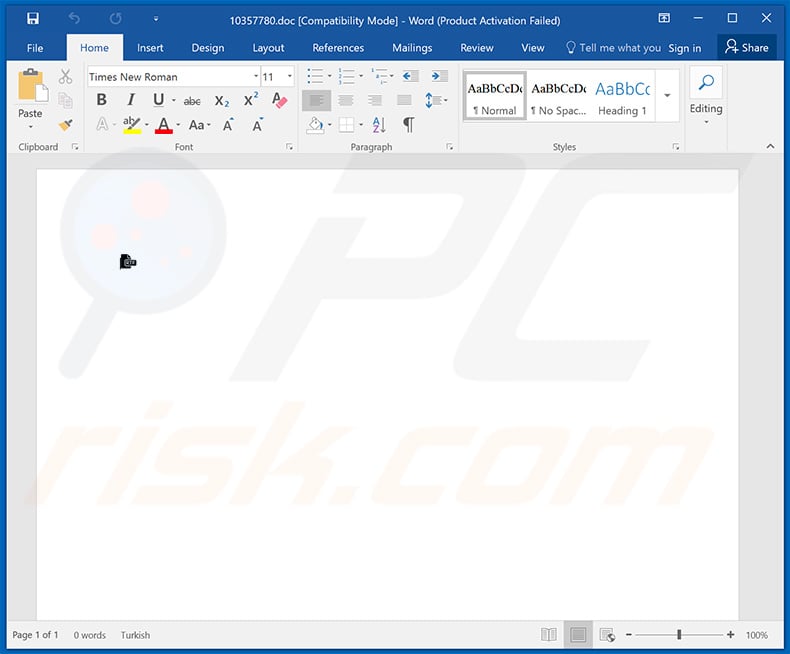Open Clipboard dialog launcher

tap(75, 147)
